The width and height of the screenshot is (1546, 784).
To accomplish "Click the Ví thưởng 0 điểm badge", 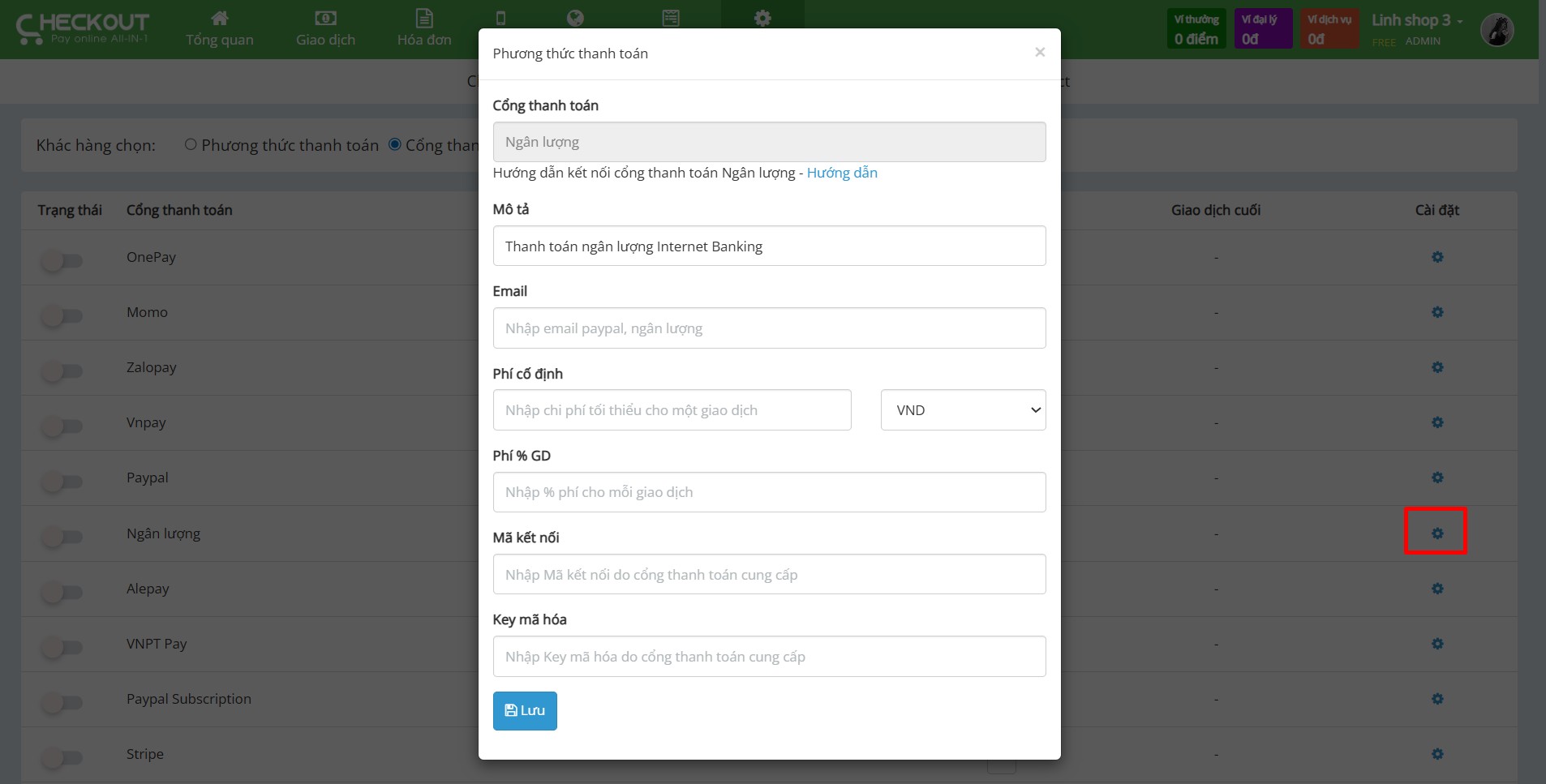I will (x=1196, y=29).
